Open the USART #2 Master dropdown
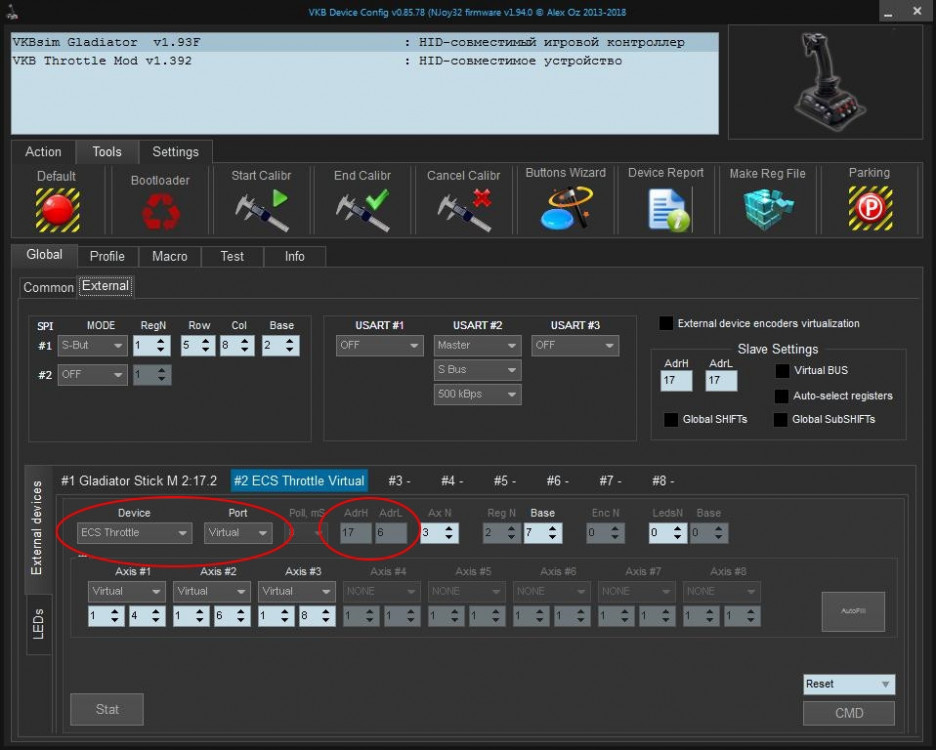Screen dimensions: 936x750 coord(477,345)
